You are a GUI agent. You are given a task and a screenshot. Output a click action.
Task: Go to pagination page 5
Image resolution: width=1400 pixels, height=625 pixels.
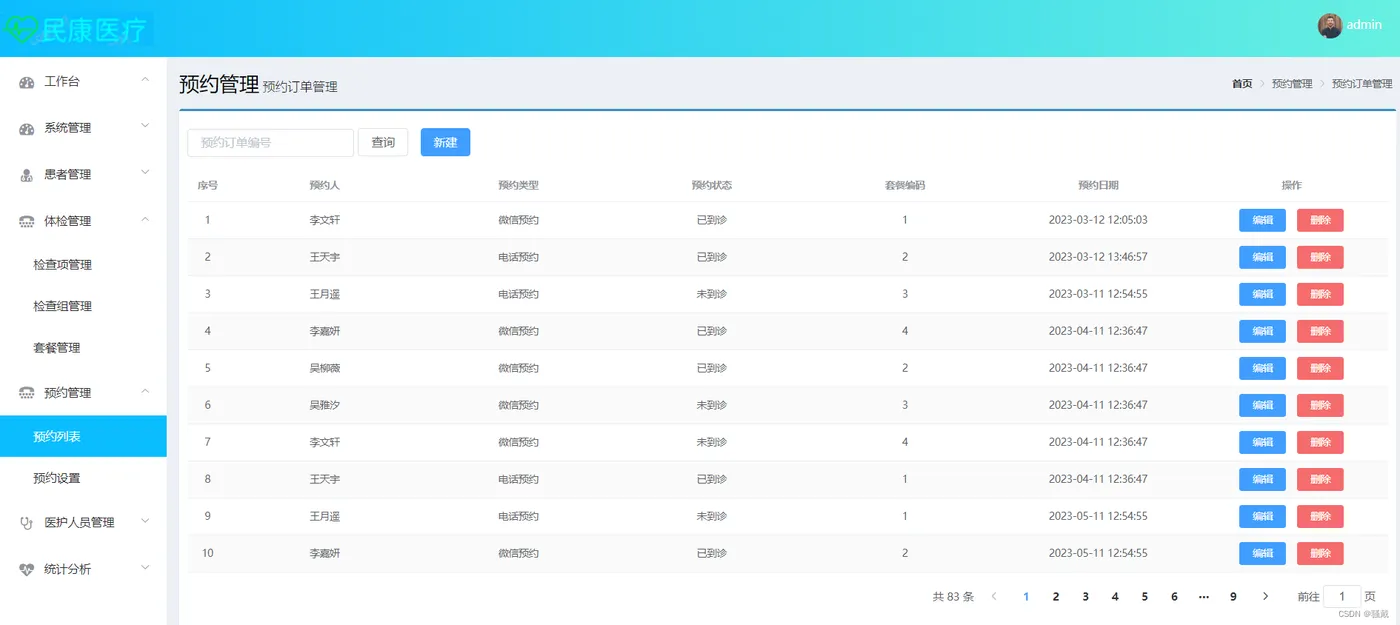tap(1144, 597)
